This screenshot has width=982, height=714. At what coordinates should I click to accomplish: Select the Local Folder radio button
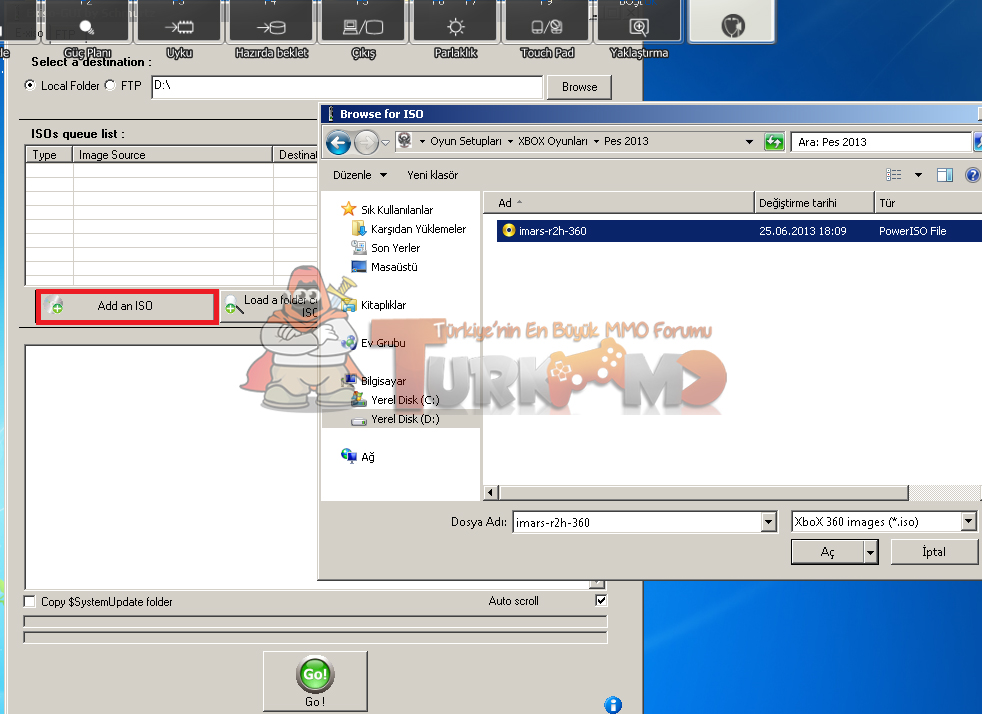pyautogui.click(x=29, y=85)
